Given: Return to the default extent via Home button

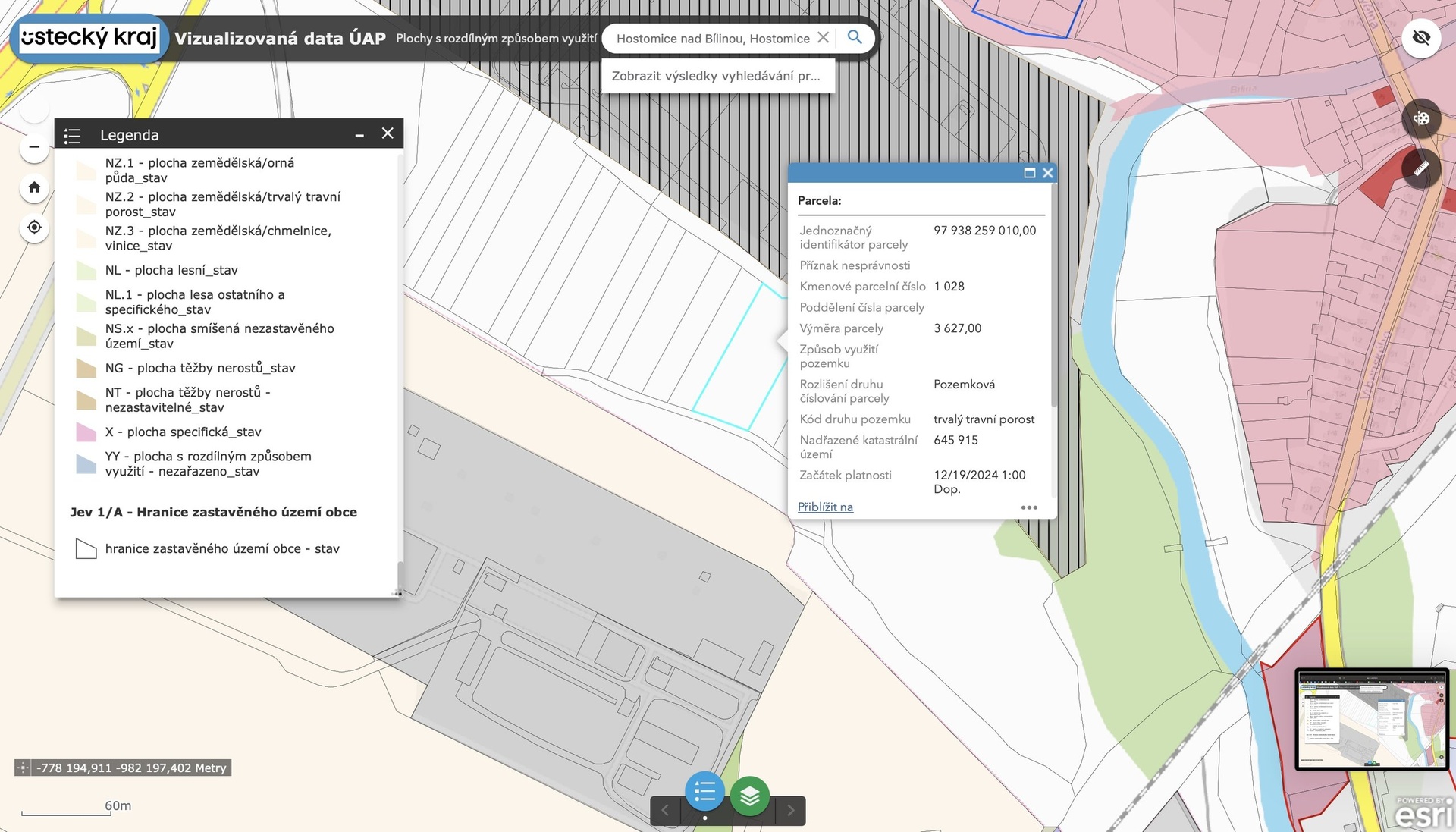Looking at the screenshot, I should coord(34,187).
